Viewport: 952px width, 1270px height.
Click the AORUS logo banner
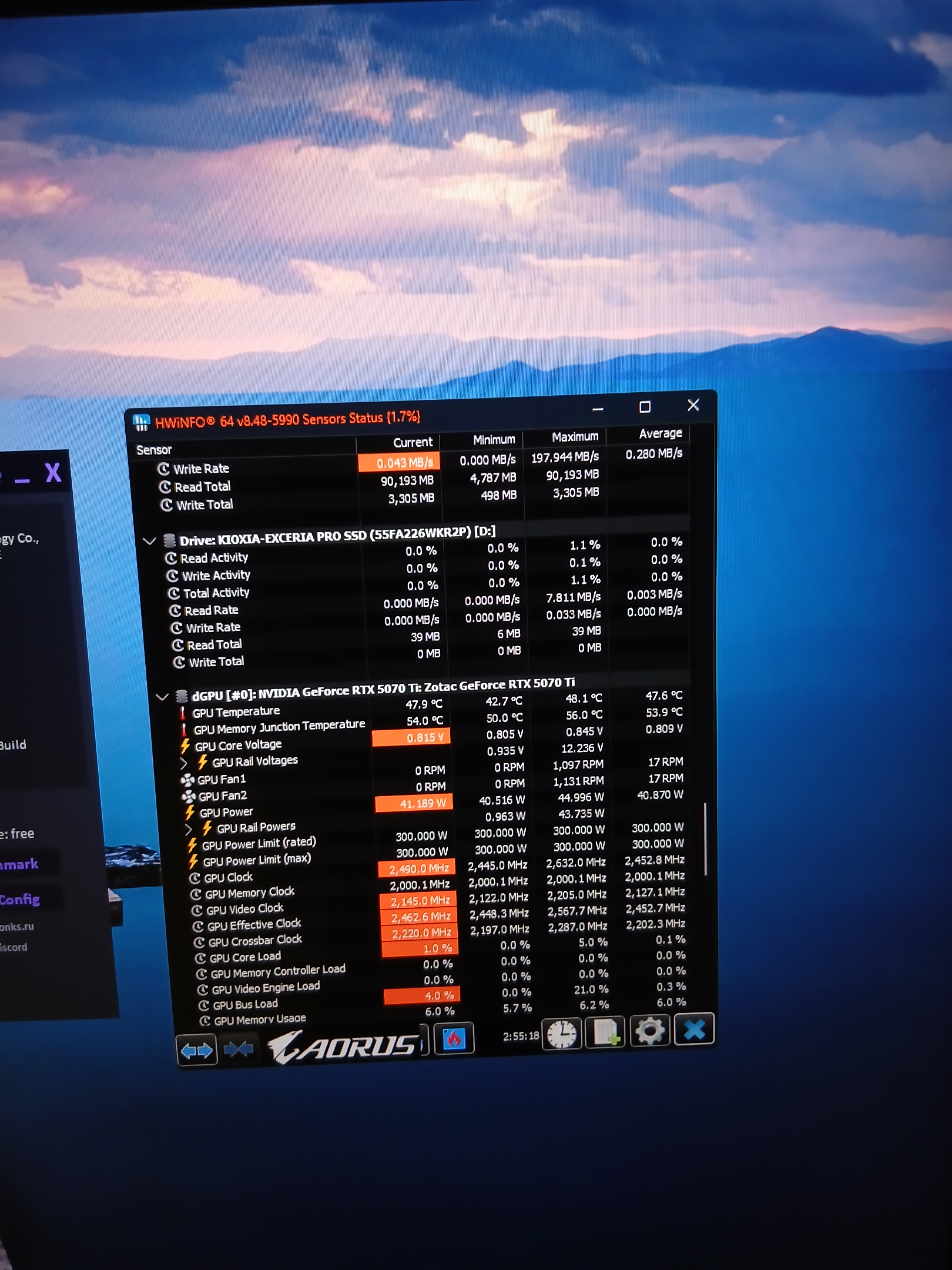[x=344, y=1047]
